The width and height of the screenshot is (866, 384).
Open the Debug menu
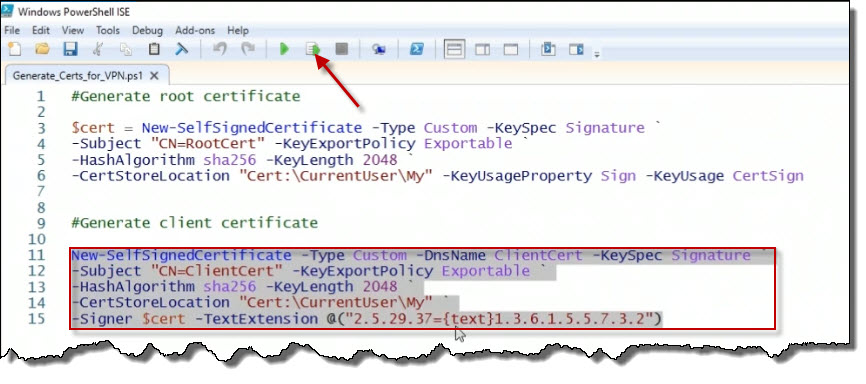(x=147, y=30)
